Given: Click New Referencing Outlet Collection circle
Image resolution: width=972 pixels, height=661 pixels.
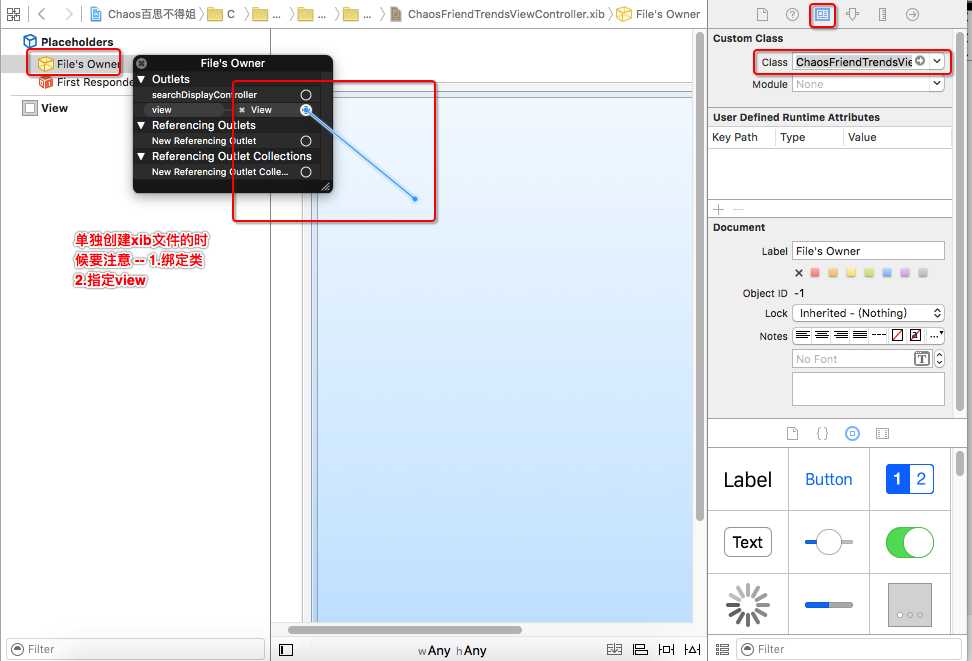Looking at the screenshot, I should tap(306, 172).
